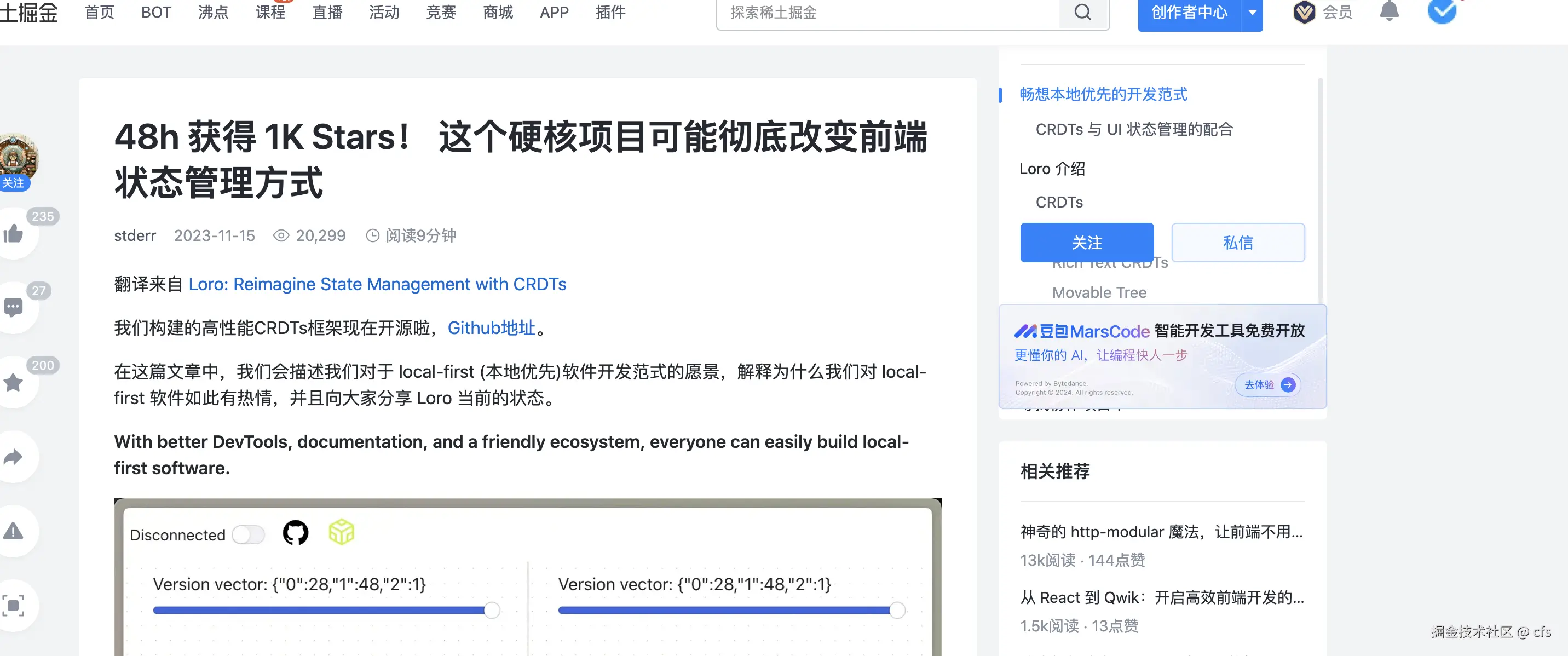The height and width of the screenshot is (656, 1568).
Task: Click the left version vector slider handle
Action: point(491,611)
